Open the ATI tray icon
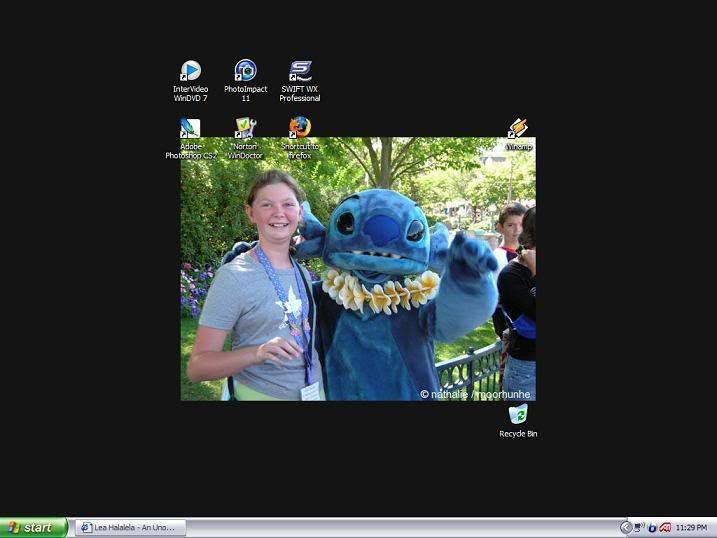Viewport: 717px width, 538px height. tap(665, 528)
